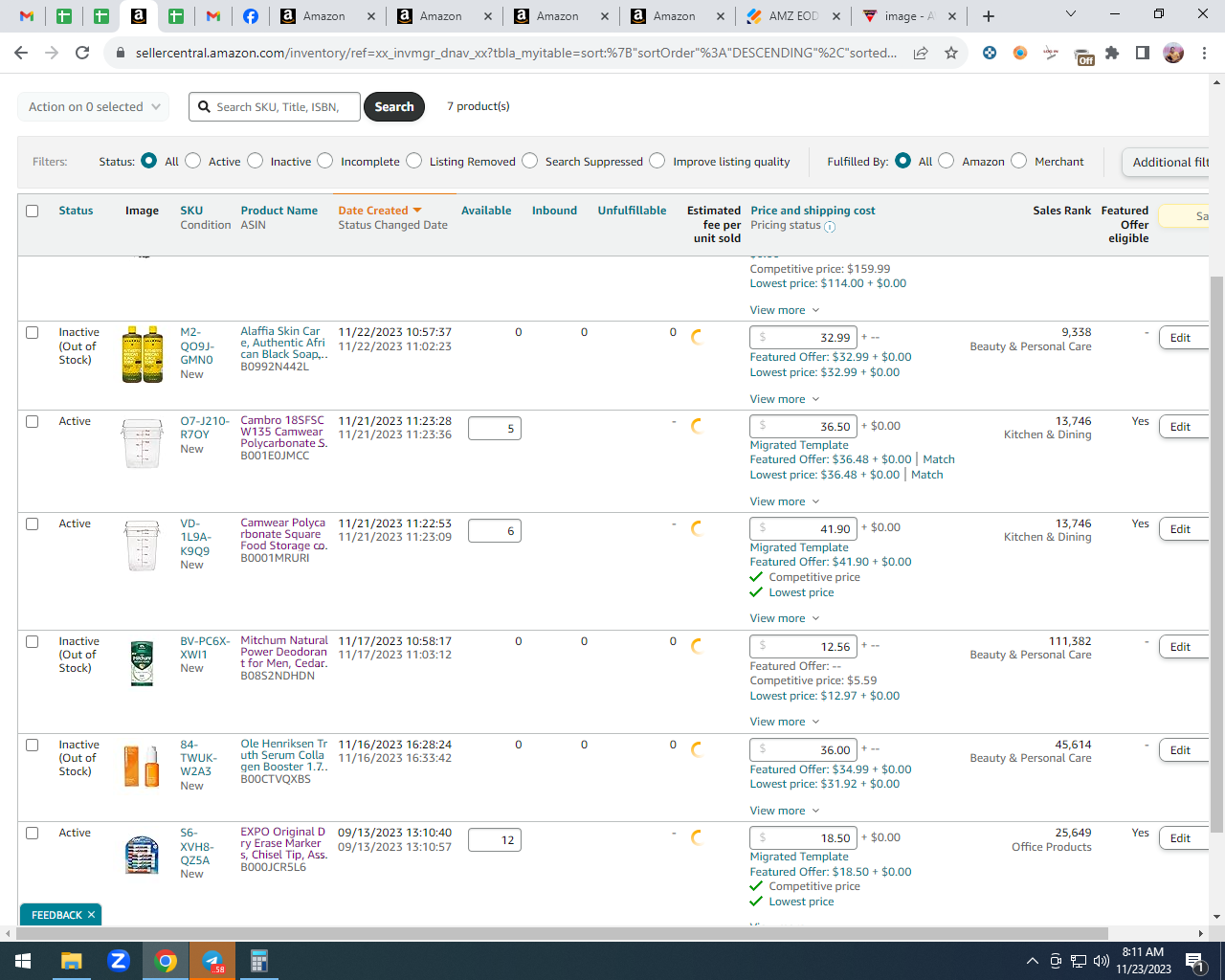This screenshot has height=980, width=1225.
Task: Click Match next to Featured Offer $36.48
Action: coord(938,459)
